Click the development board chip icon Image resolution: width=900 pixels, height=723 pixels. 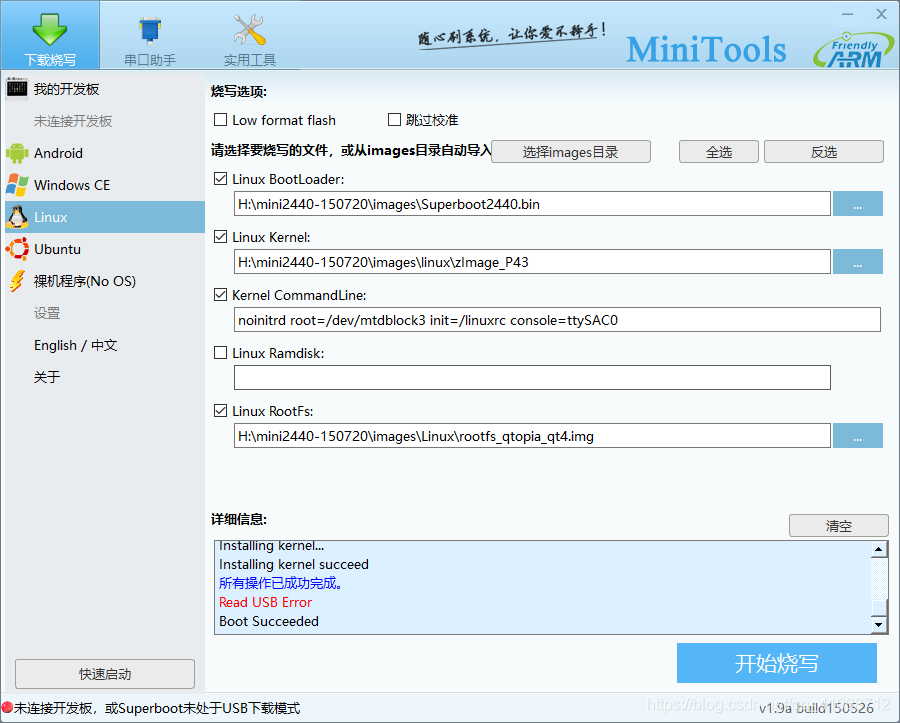17,88
